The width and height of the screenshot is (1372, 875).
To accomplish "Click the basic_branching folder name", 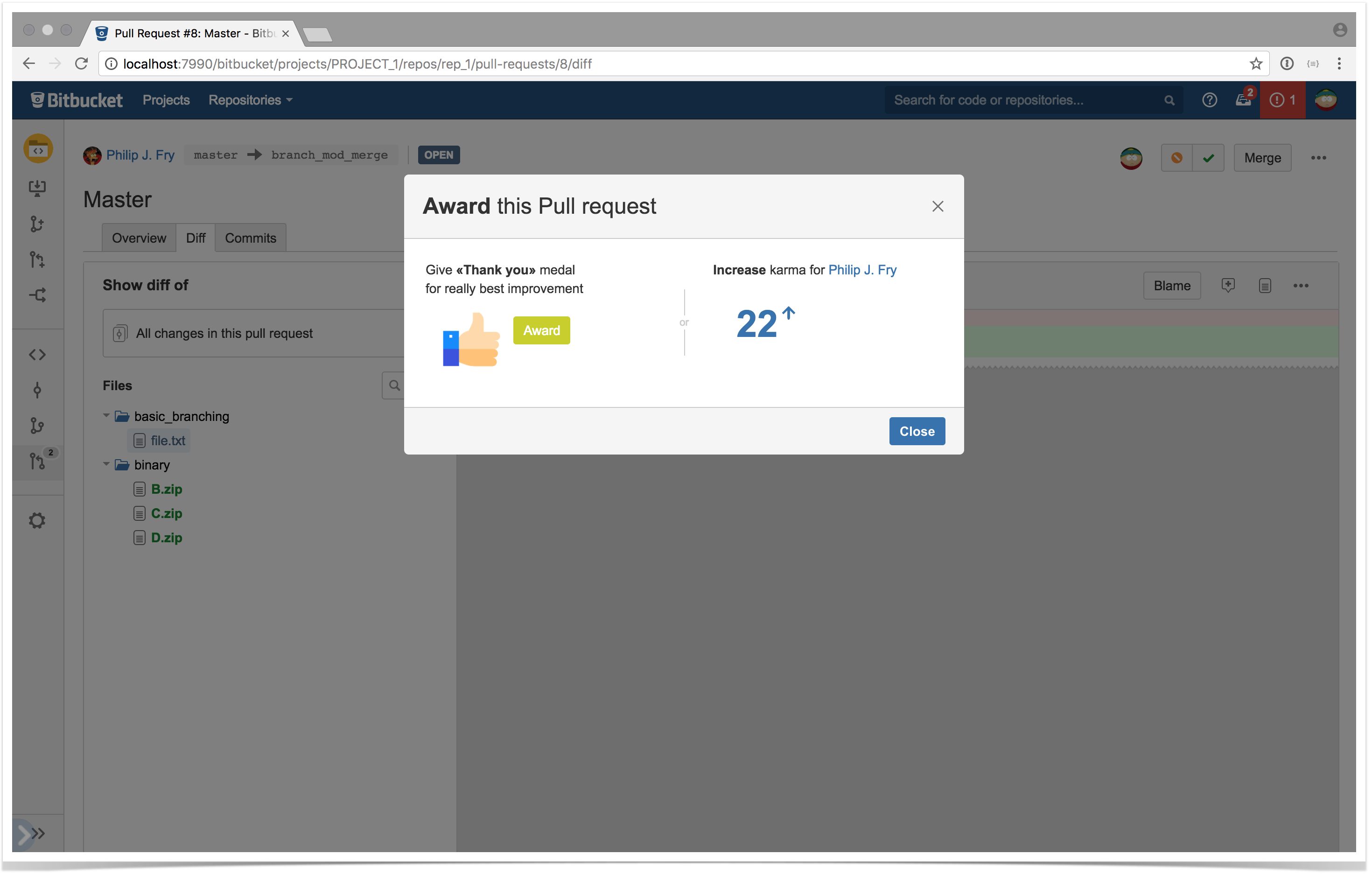I will (182, 416).
